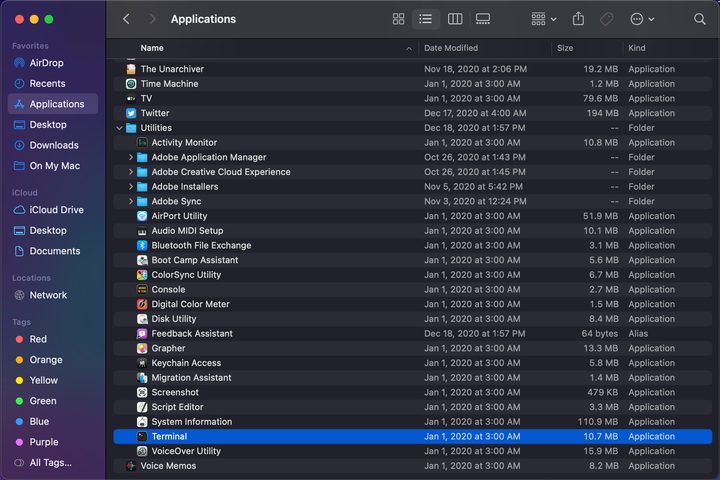Collapse the Utilities folder
720x480 pixels.
pyautogui.click(x=119, y=128)
